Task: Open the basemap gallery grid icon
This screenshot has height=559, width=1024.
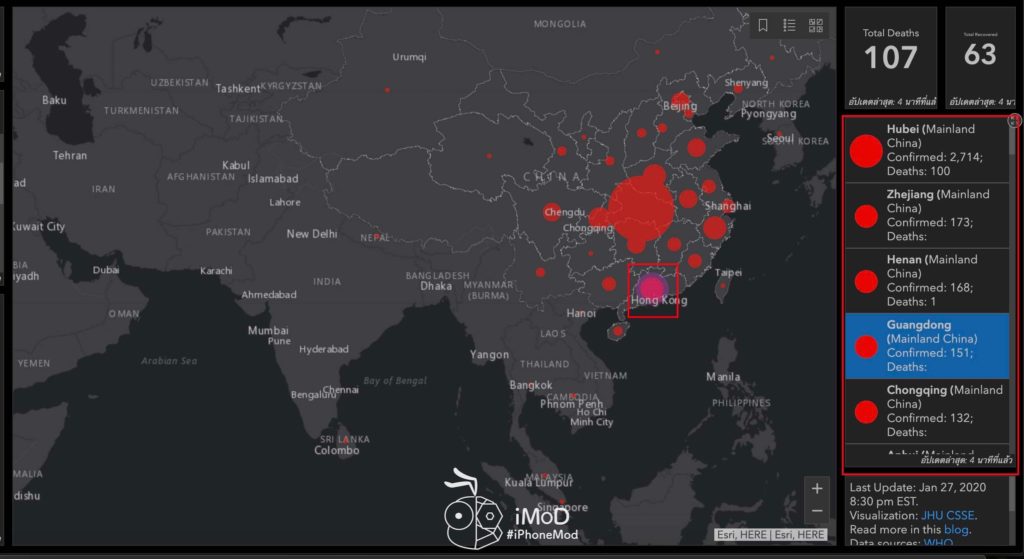Action: pyautogui.click(x=816, y=25)
